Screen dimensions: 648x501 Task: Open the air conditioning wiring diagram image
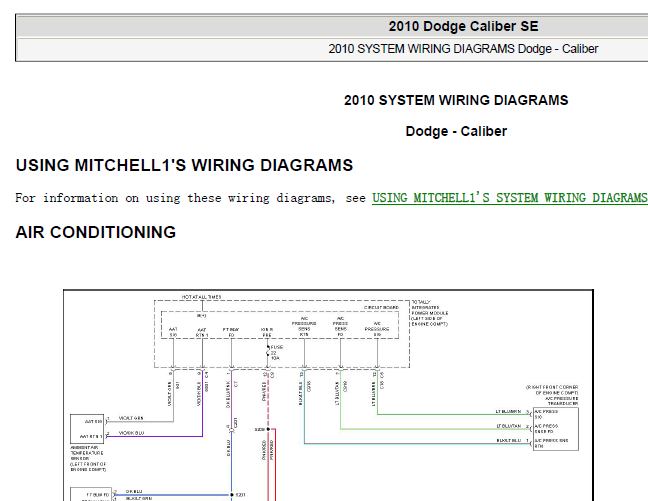pyautogui.click(x=328, y=395)
